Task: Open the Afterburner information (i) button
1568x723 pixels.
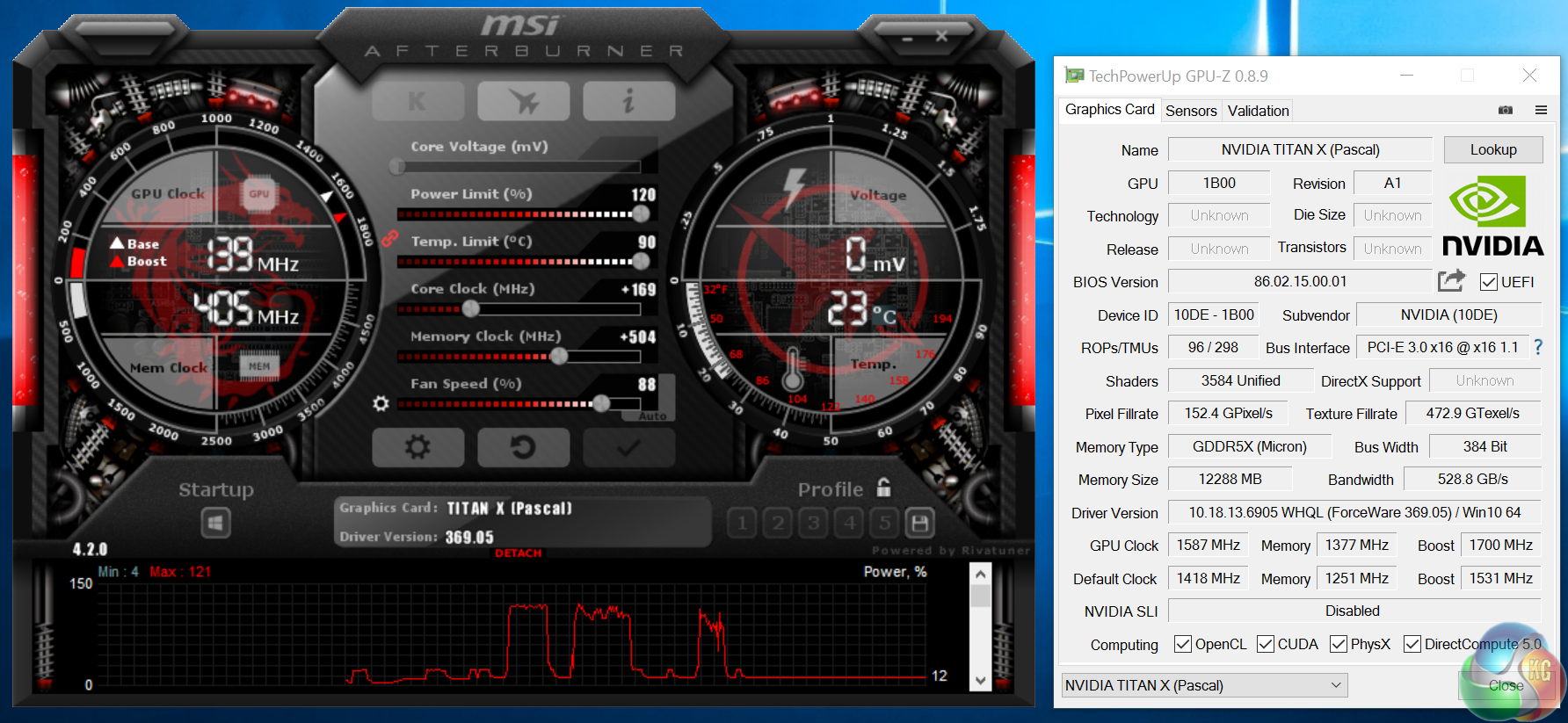Action: click(629, 101)
